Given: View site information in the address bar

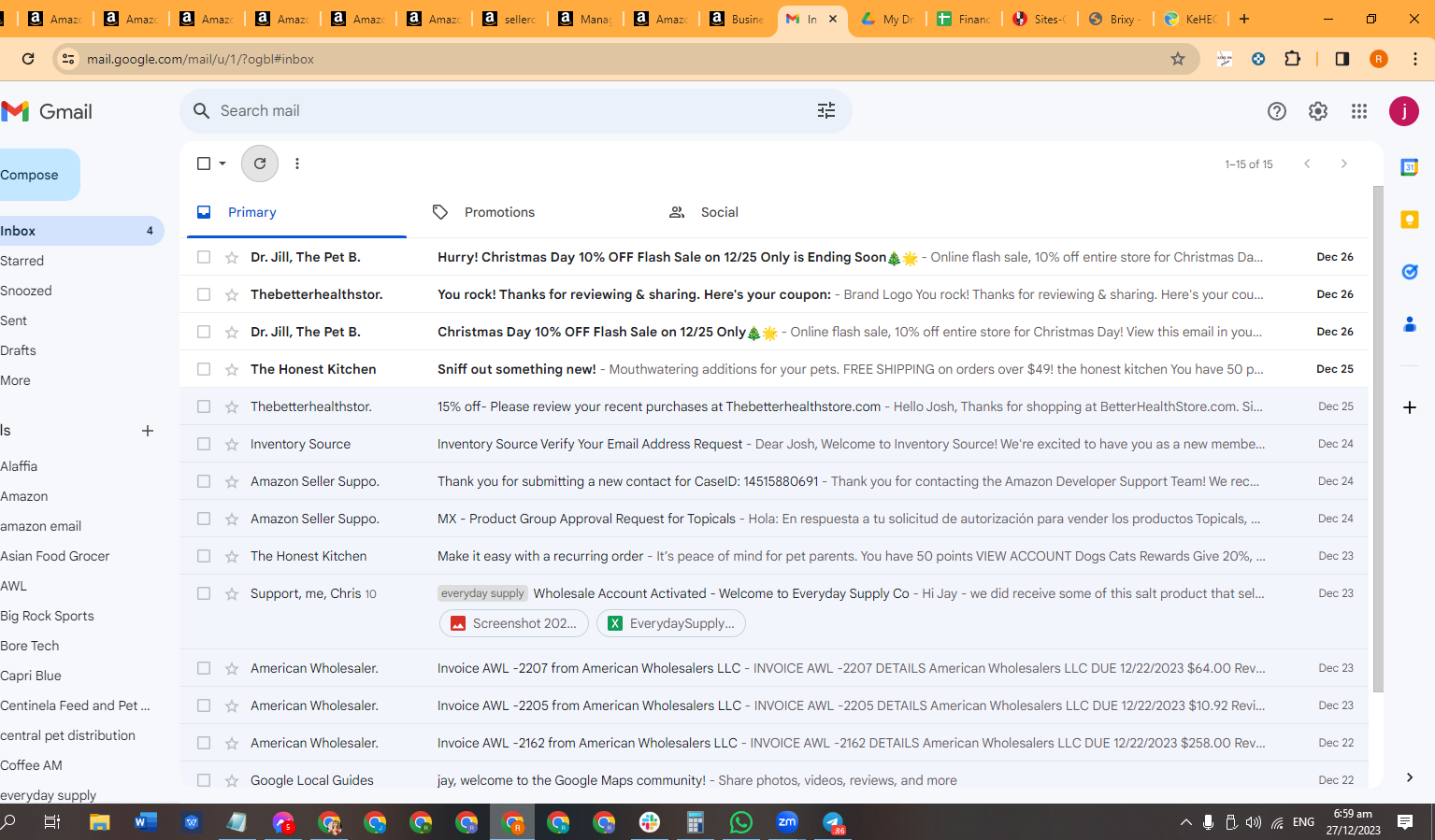Looking at the screenshot, I should pyautogui.click(x=67, y=59).
